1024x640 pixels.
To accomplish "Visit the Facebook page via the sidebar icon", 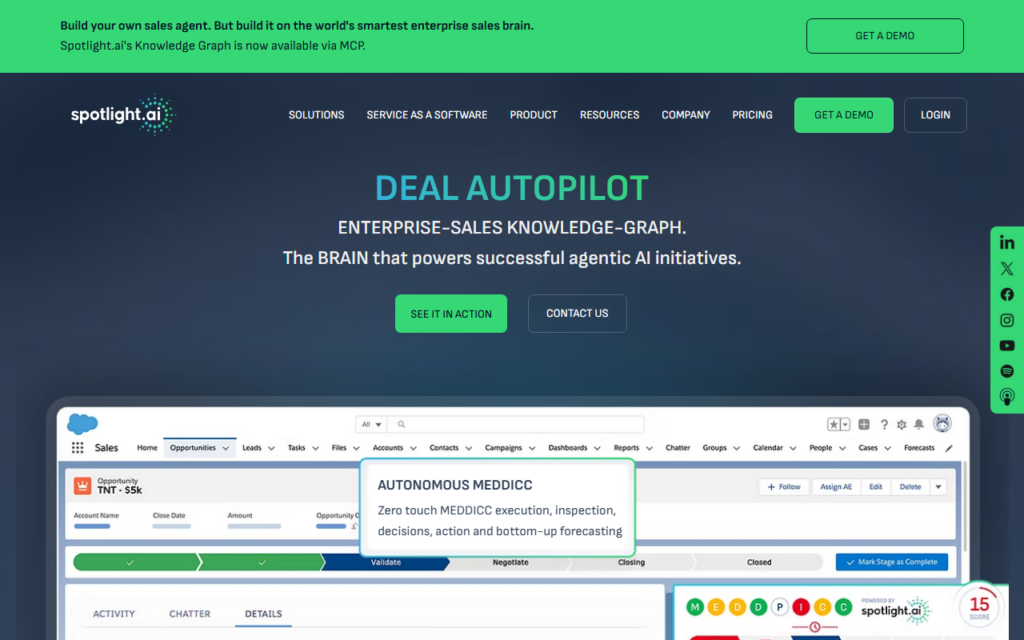I will [1006, 295].
